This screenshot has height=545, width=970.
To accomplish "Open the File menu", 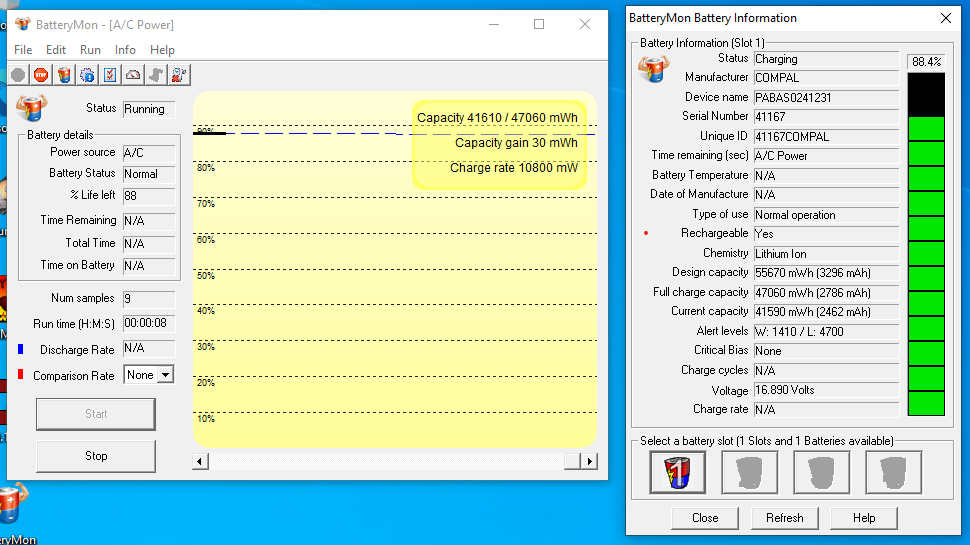I will [x=23, y=50].
